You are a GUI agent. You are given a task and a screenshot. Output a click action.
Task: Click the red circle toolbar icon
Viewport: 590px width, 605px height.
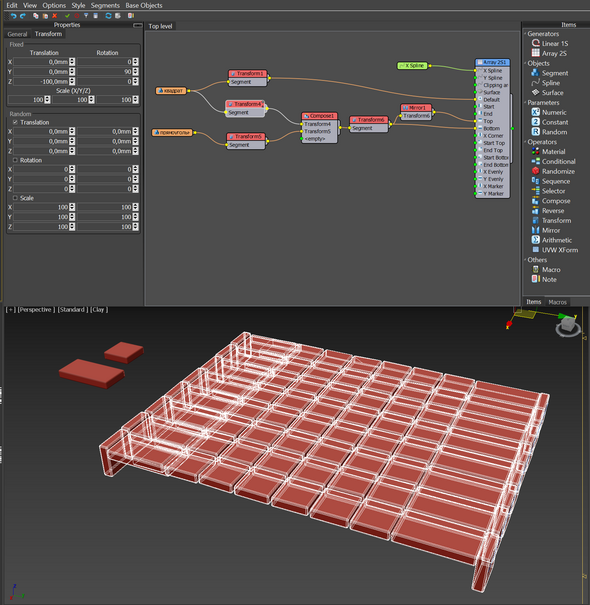(77, 16)
